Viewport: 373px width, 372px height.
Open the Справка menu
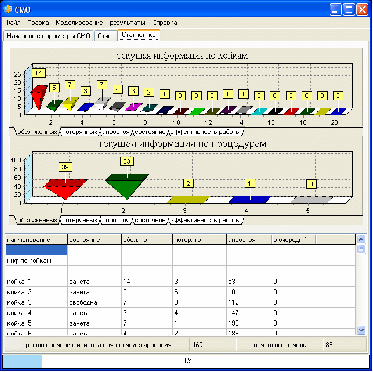coord(165,23)
